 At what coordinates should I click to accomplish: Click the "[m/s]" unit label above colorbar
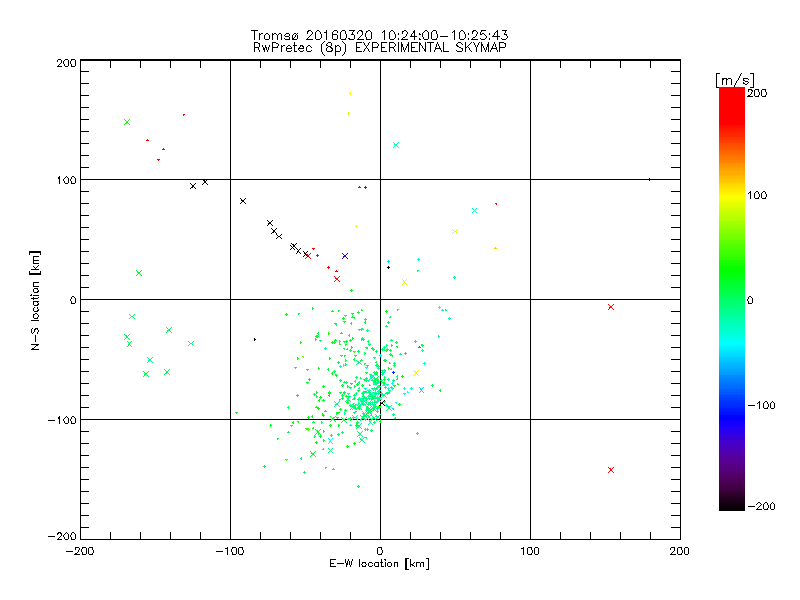[735, 80]
